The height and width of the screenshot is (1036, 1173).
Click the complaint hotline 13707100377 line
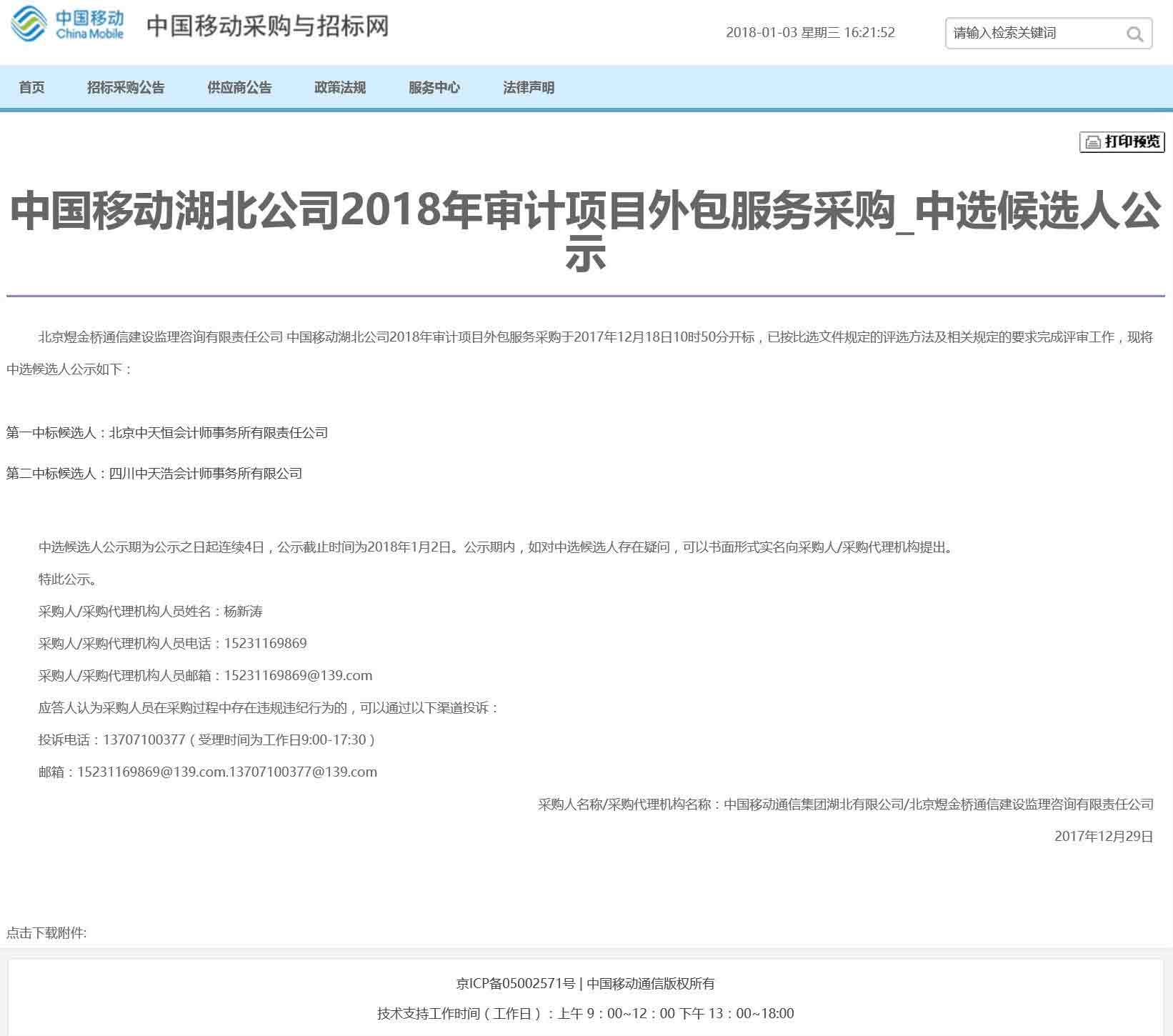point(207,739)
